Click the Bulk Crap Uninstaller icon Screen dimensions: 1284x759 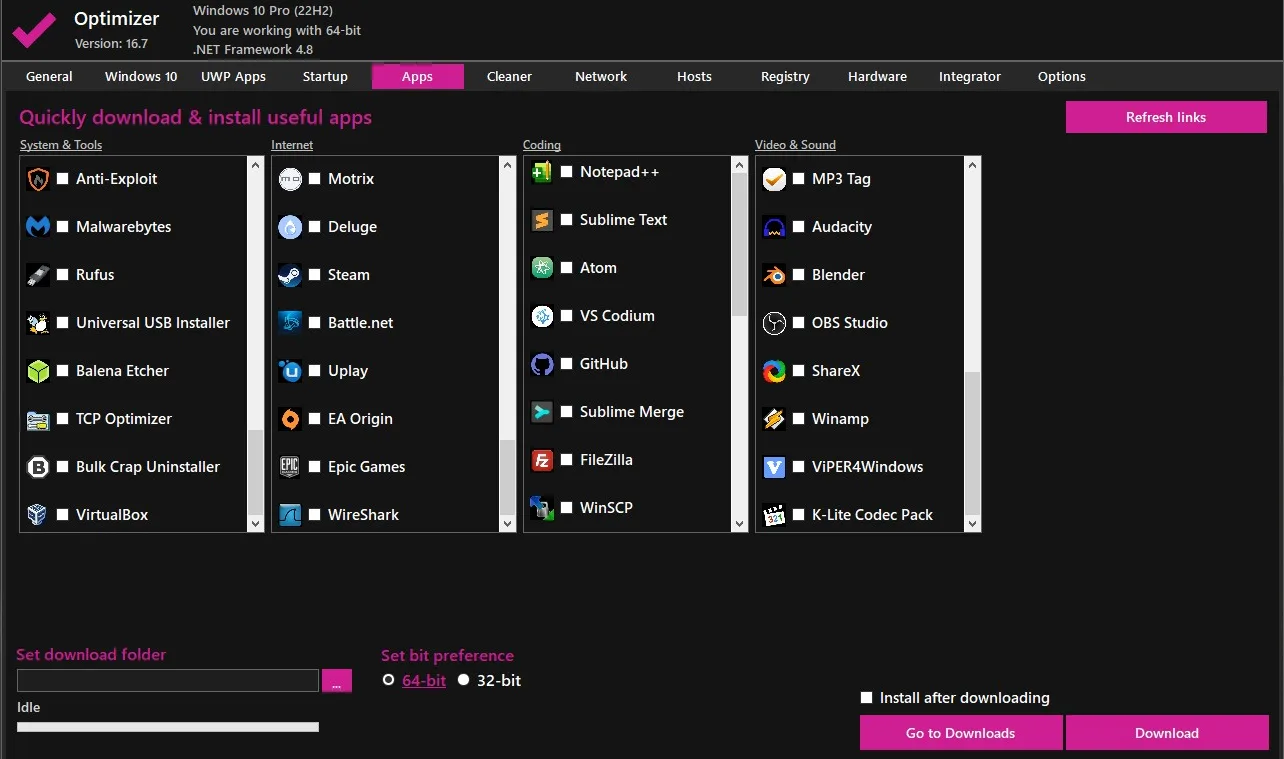coord(38,467)
